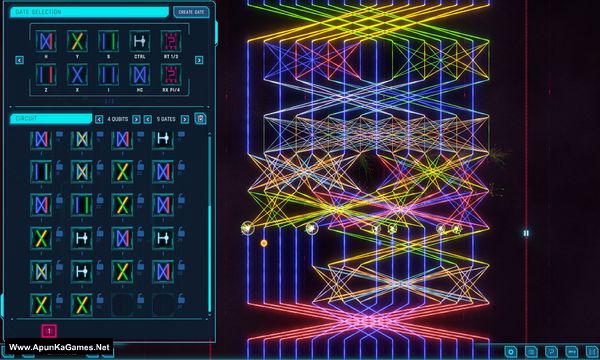600x360 pixels.
Task: Click the pink marker labeled 1
Action: (49, 331)
